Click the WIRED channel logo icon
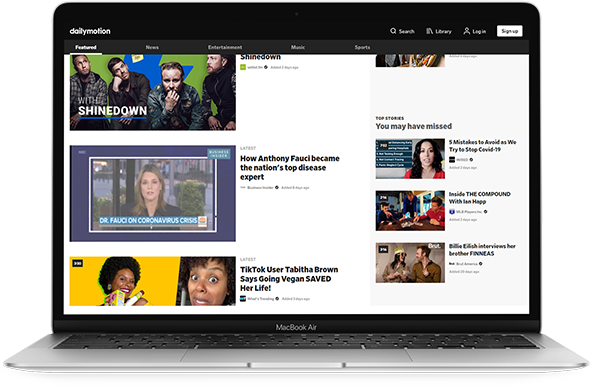The width and height of the screenshot is (590, 386). pos(452,160)
